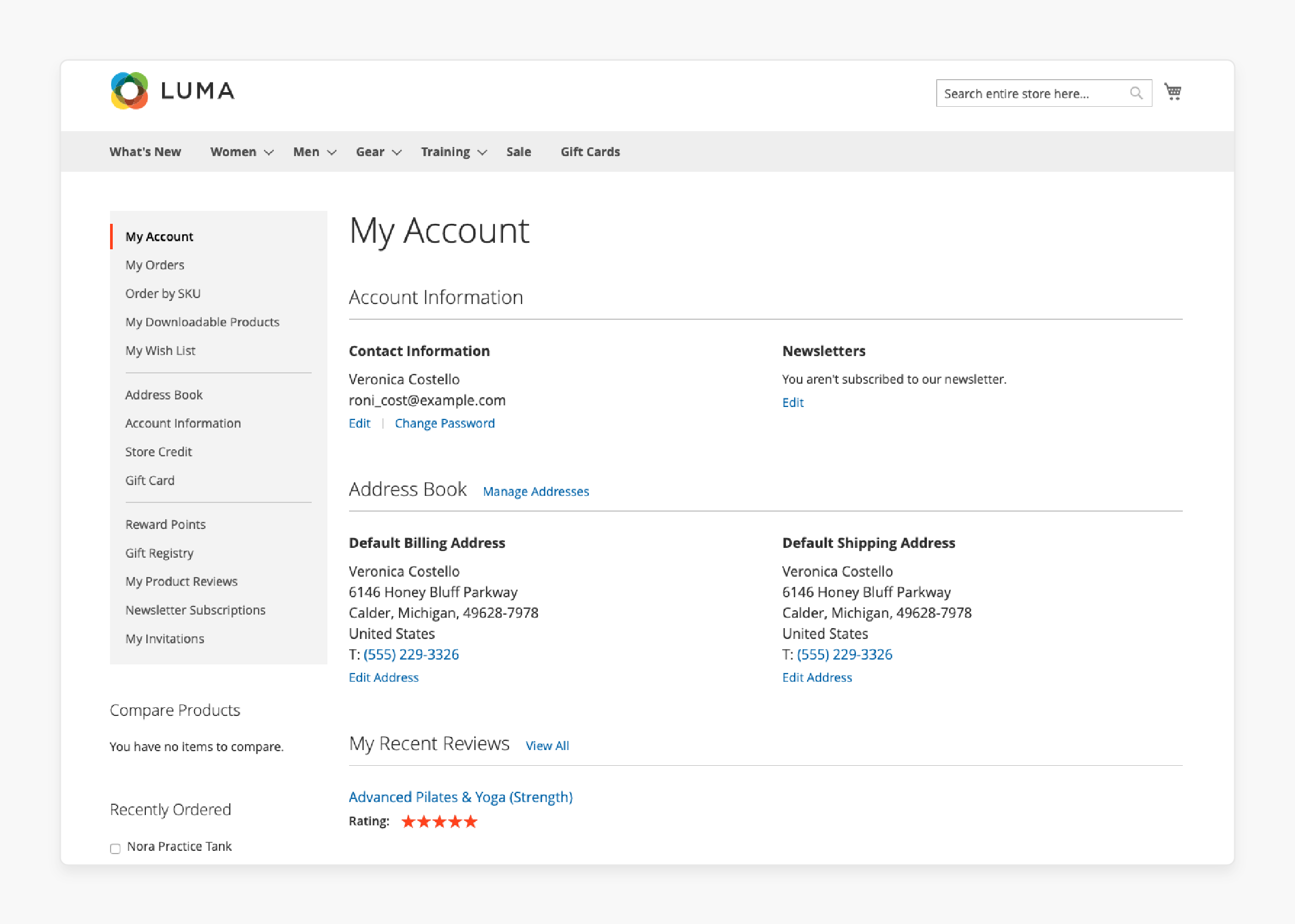Screen dimensions: 1295x924
Task: Click the Recently Ordered heading
Action: point(170,810)
